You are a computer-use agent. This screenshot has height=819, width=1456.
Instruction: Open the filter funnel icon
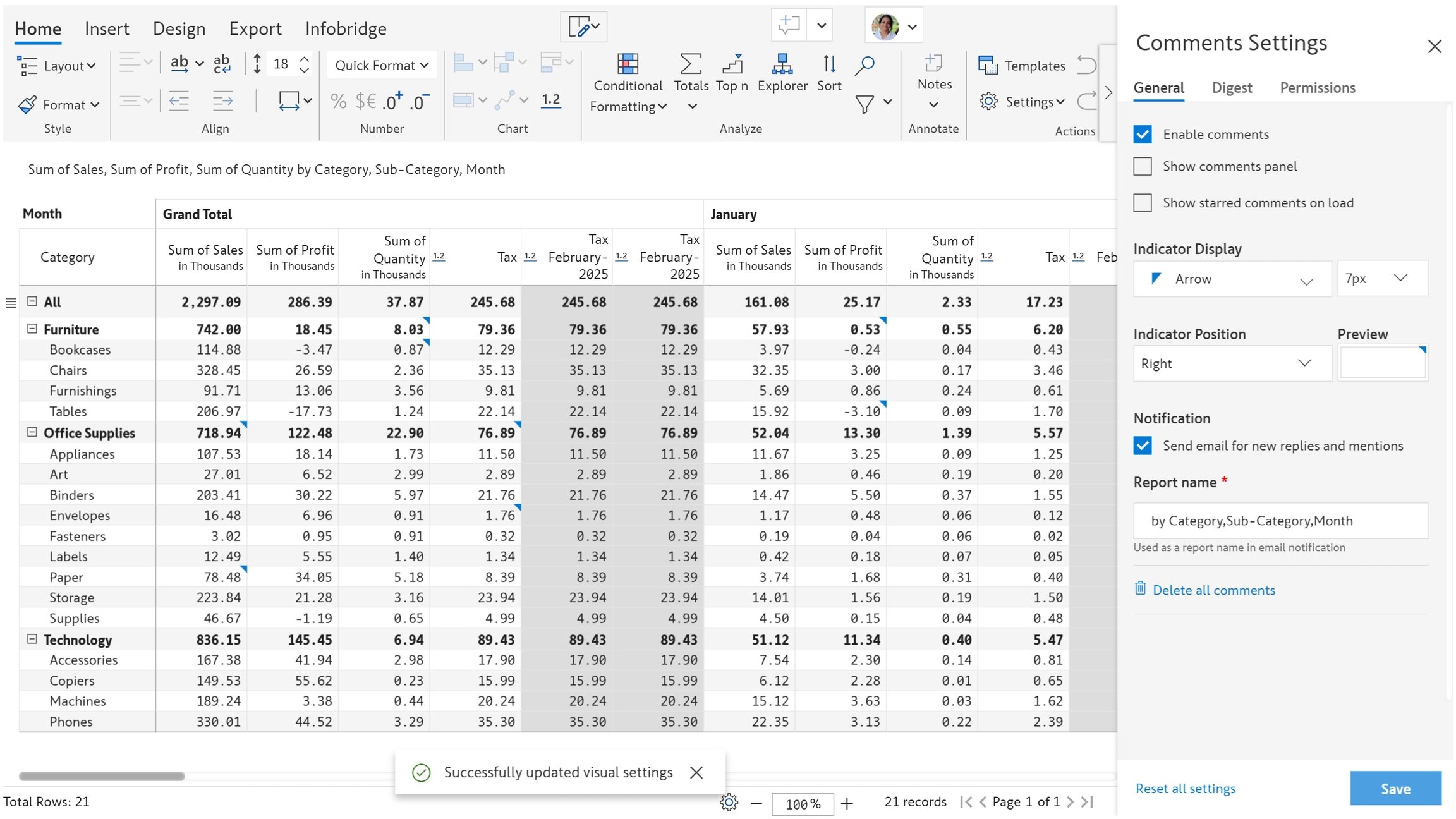point(864,103)
